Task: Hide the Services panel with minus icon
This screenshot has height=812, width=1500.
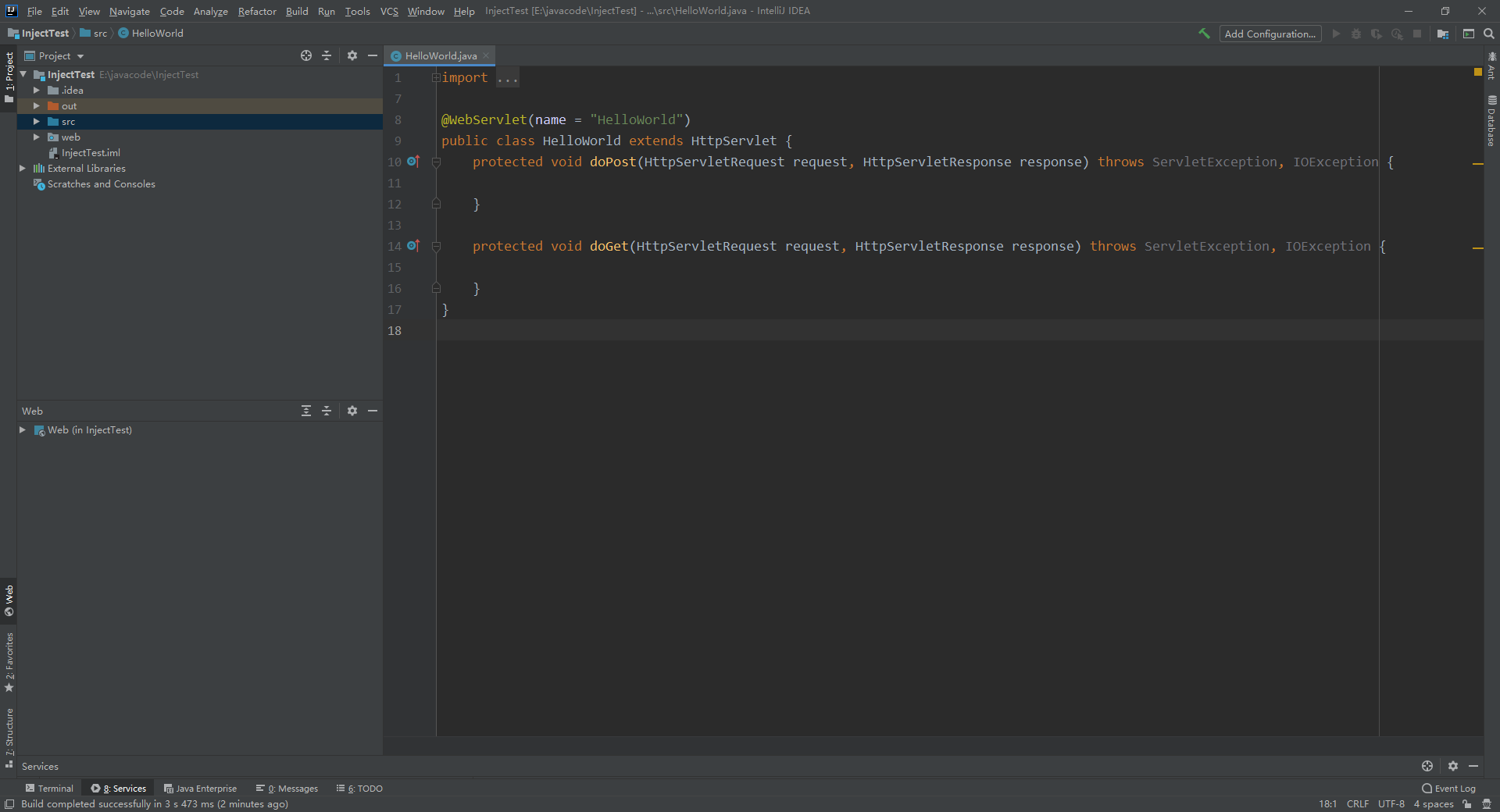Action: [x=1473, y=766]
